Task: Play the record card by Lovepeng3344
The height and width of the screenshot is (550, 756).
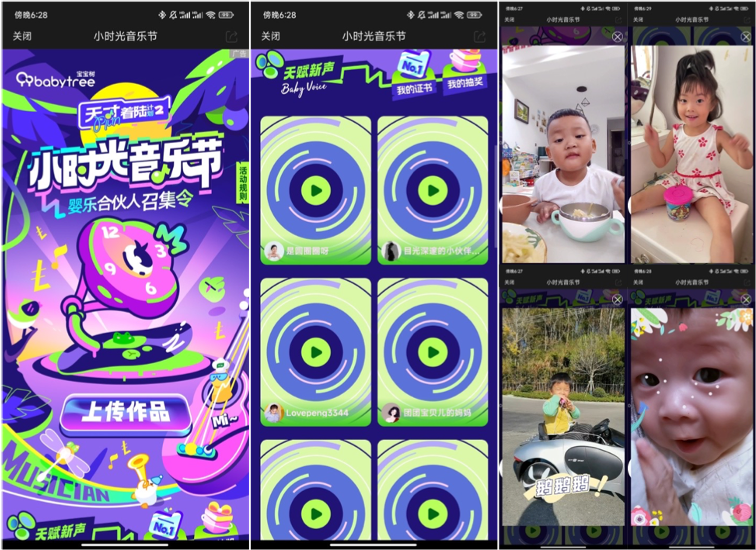Action: [x=316, y=352]
